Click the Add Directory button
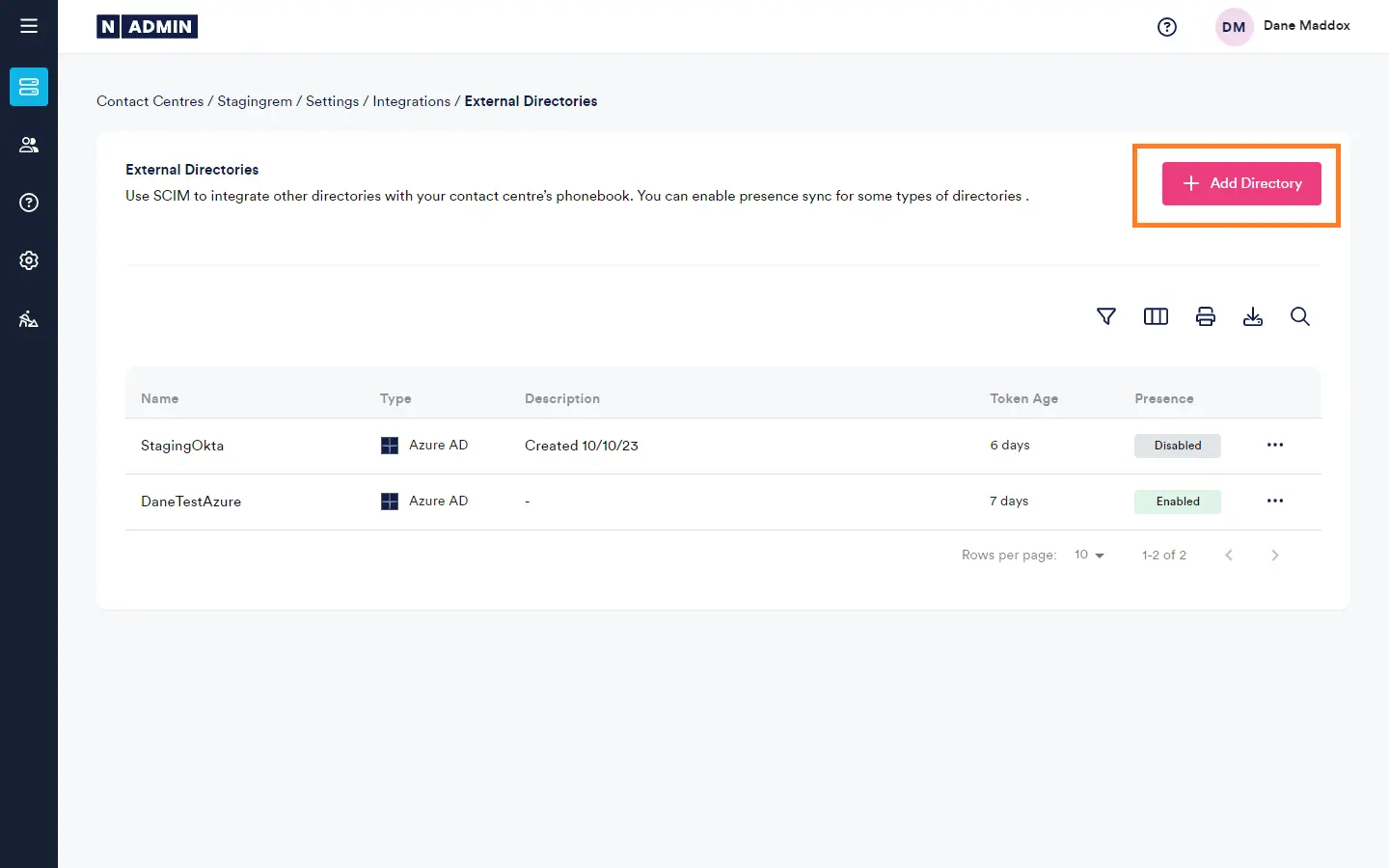The width and height of the screenshot is (1389, 868). coord(1241,183)
